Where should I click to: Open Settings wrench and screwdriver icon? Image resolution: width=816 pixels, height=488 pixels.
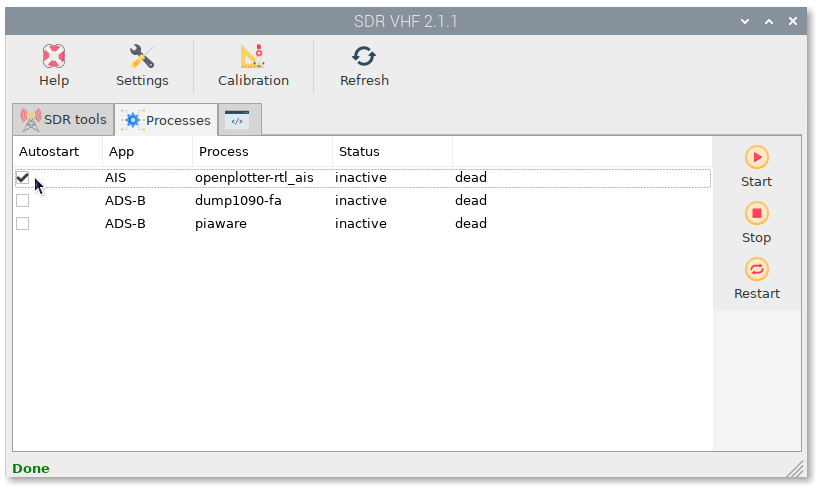(x=142, y=56)
